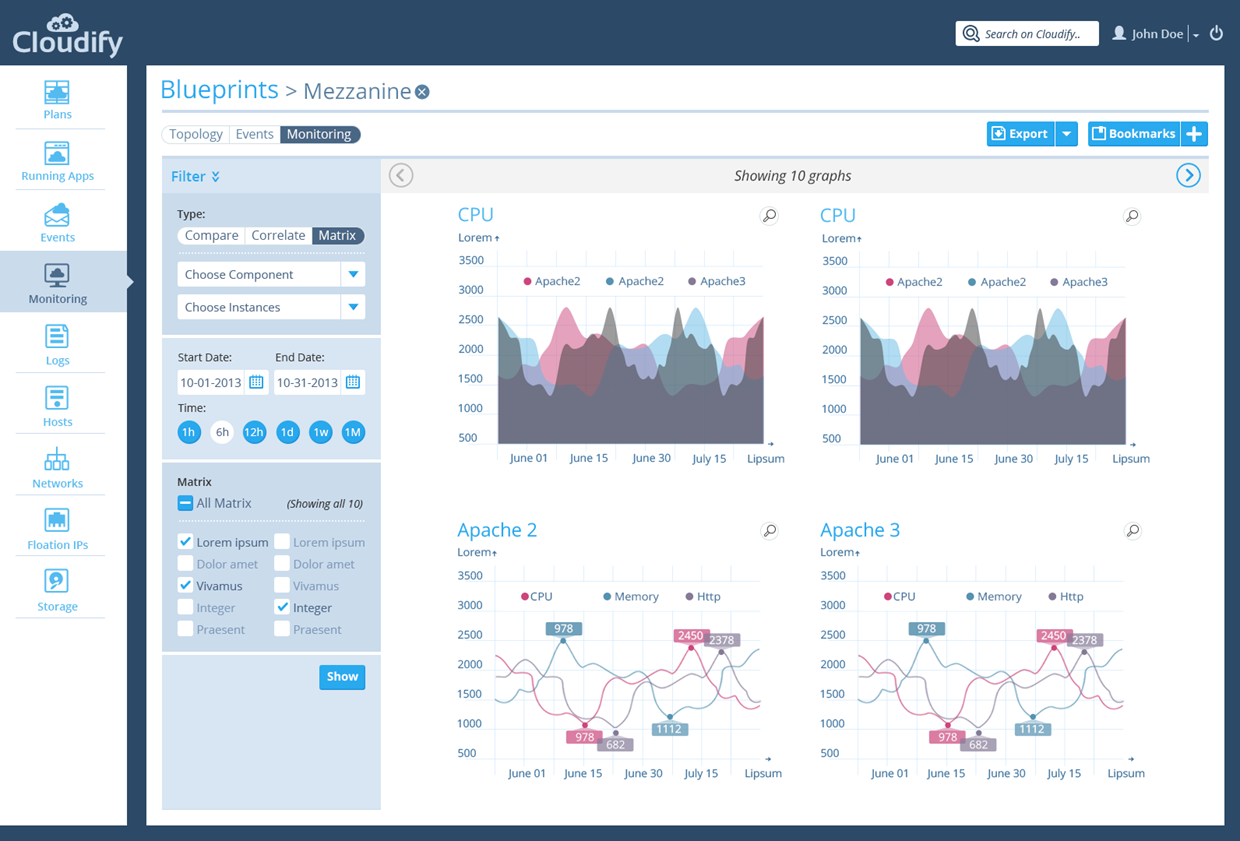This screenshot has height=841, width=1240.
Task: Toggle the All Matrix checkbox
Action: [185, 503]
